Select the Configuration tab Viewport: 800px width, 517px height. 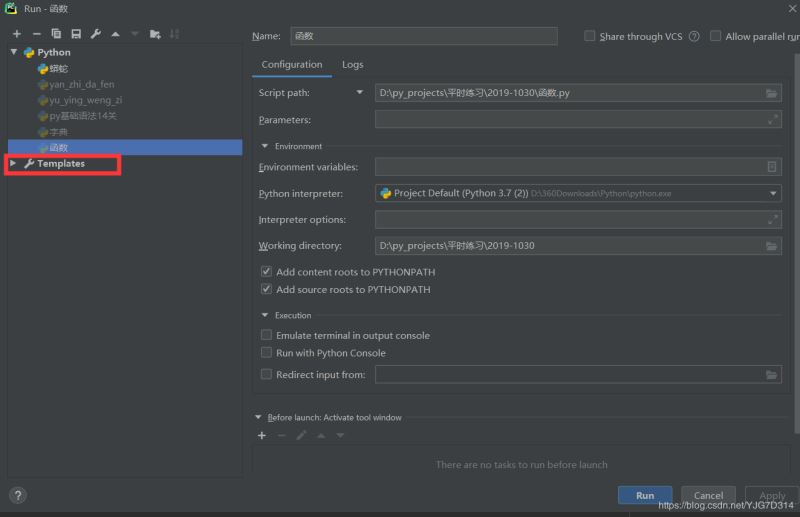[291, 64]
